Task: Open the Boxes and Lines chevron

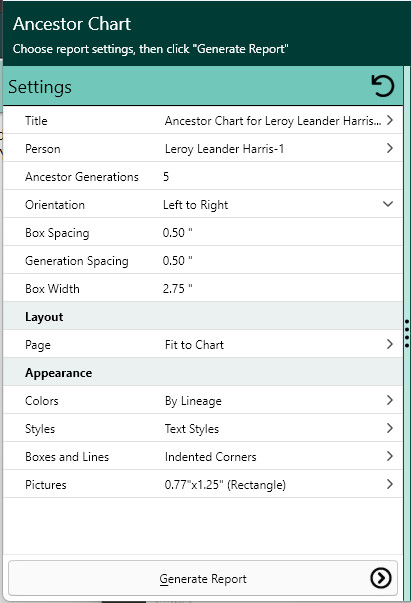Action: pos(389,456)
